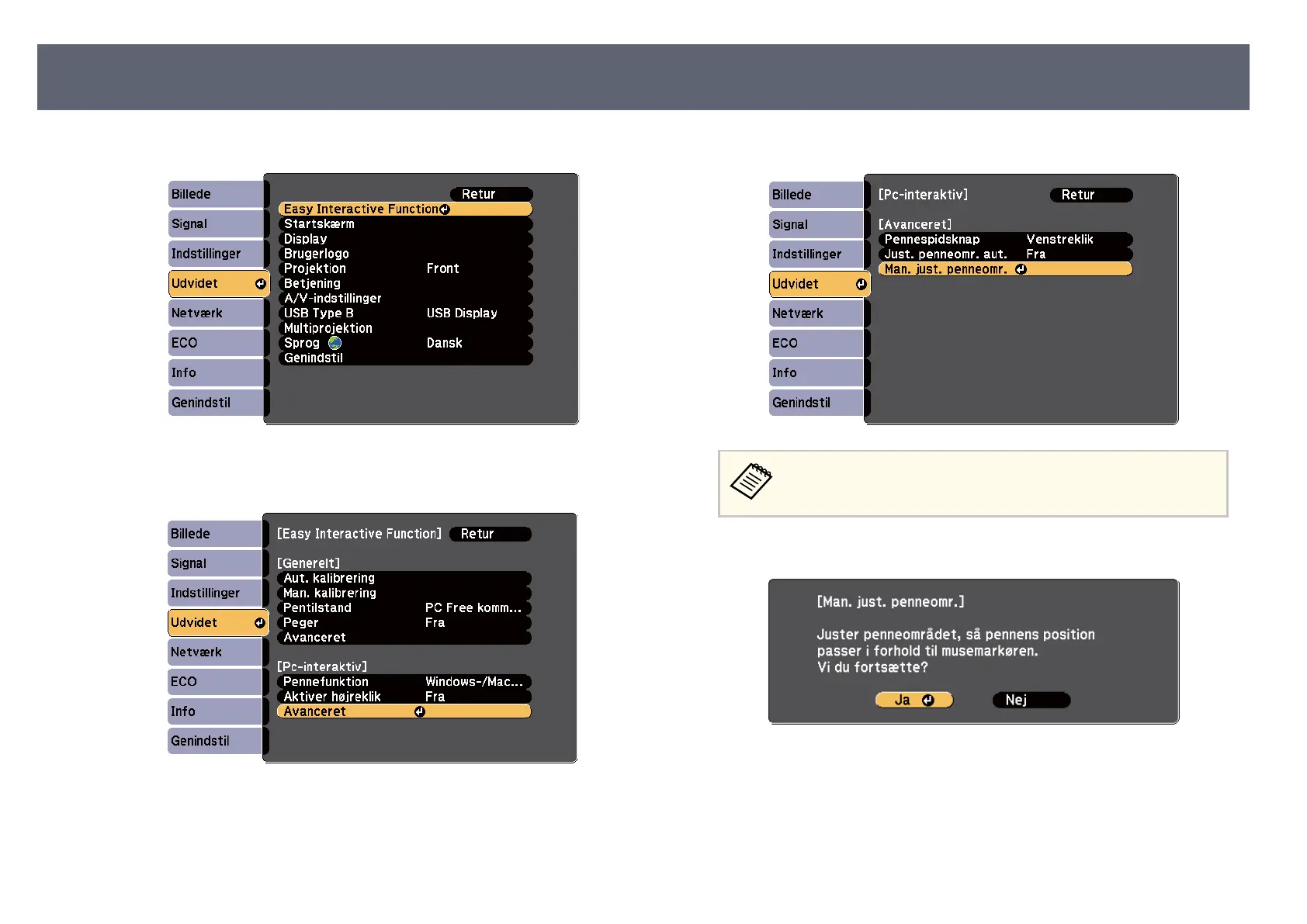Select Netværk tab beside the Startskærm list
Image resolution: width=1307 pixels, height=924 pixels.
pyautogui.click(x=216, y=313)
